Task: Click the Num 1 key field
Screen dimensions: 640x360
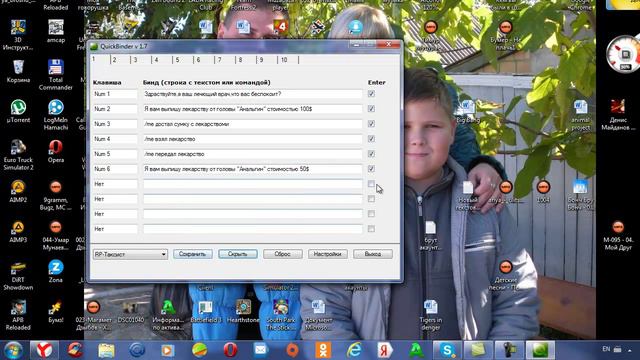Action: tap(115, 94)
